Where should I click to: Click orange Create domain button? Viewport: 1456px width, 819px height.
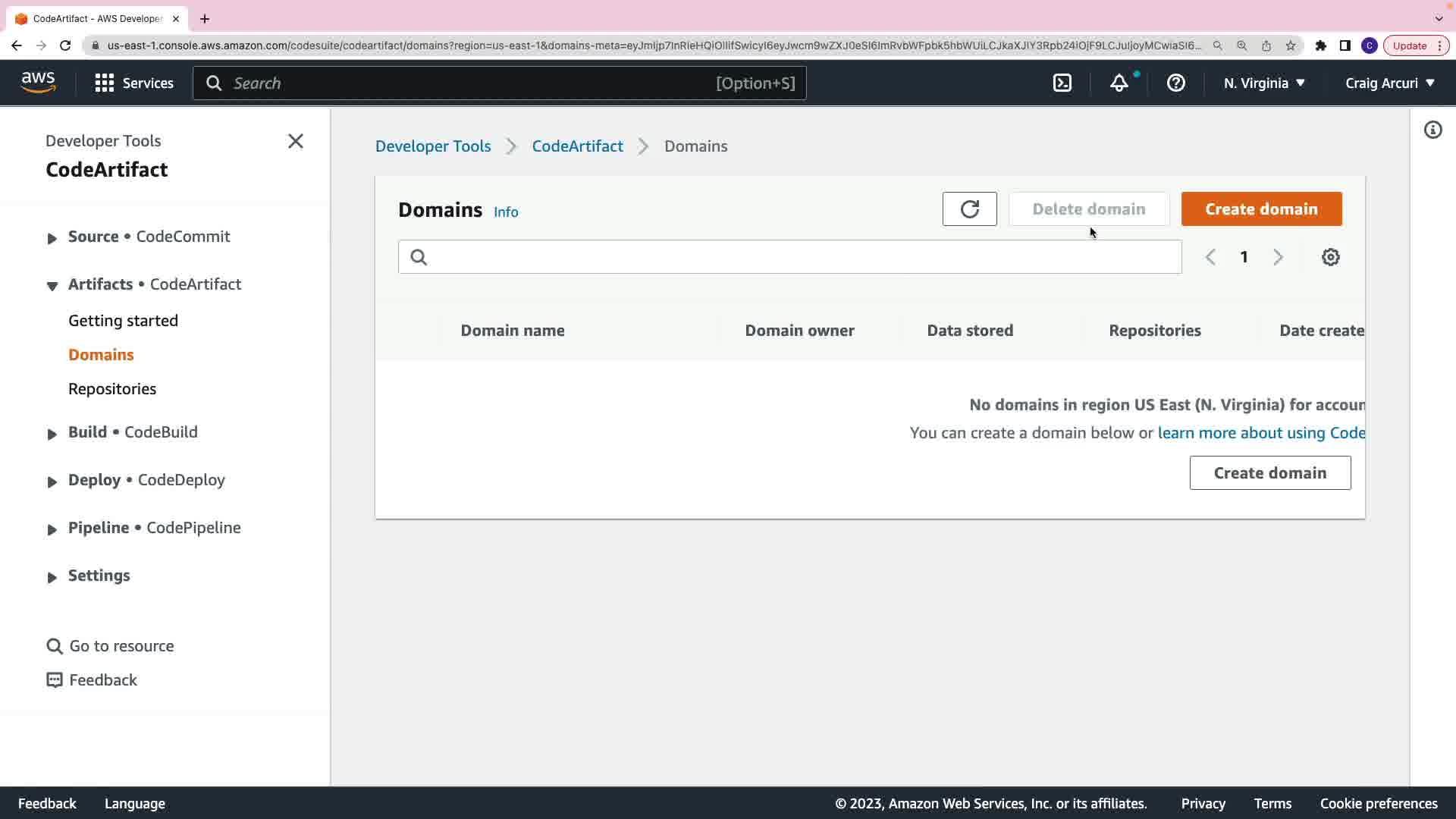[1261, 209]
